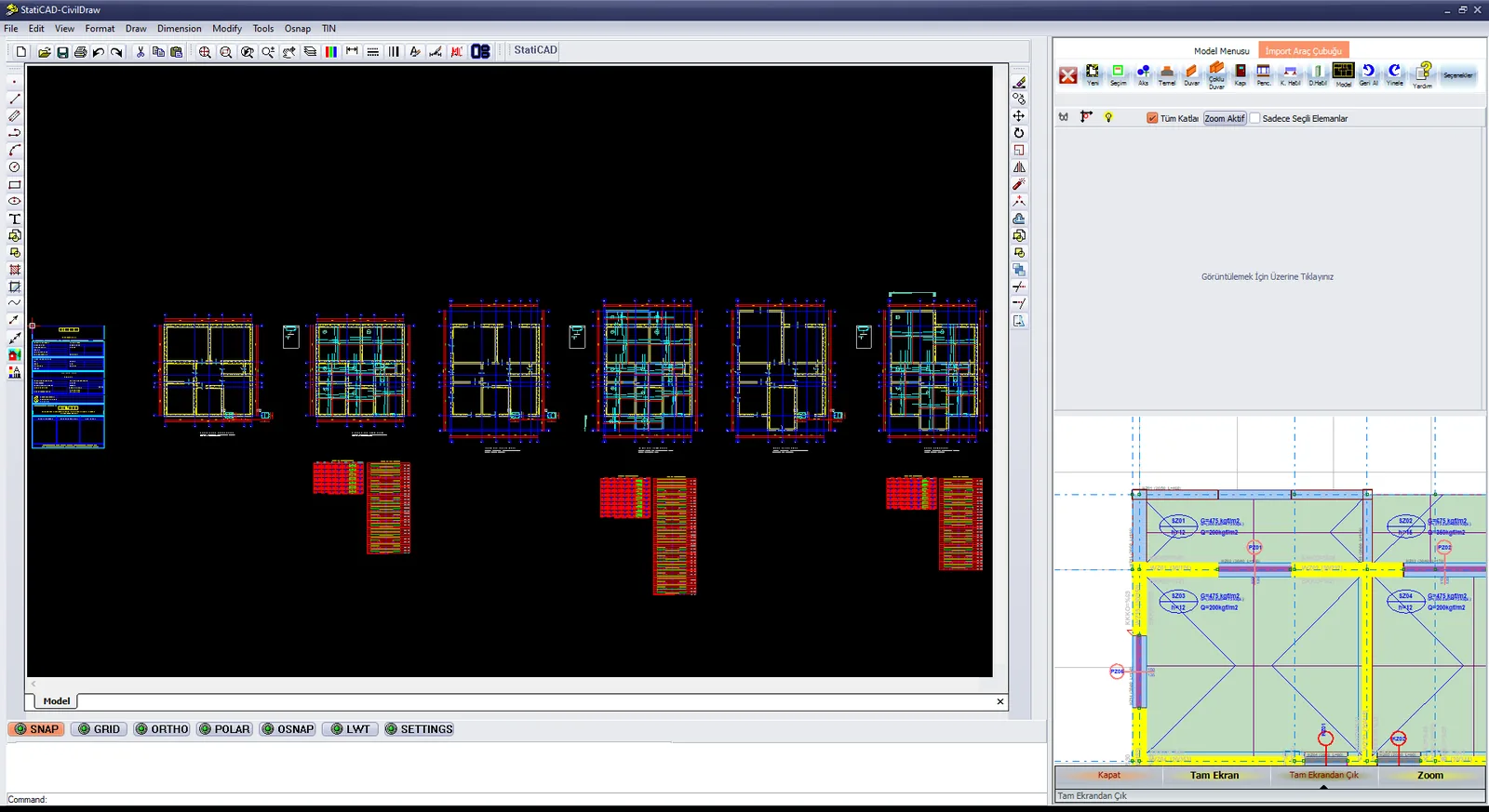Viewport: 1489px width, 812px height.
Task: Toggle SNAP mode in status bar
Action: coord(36,729)
